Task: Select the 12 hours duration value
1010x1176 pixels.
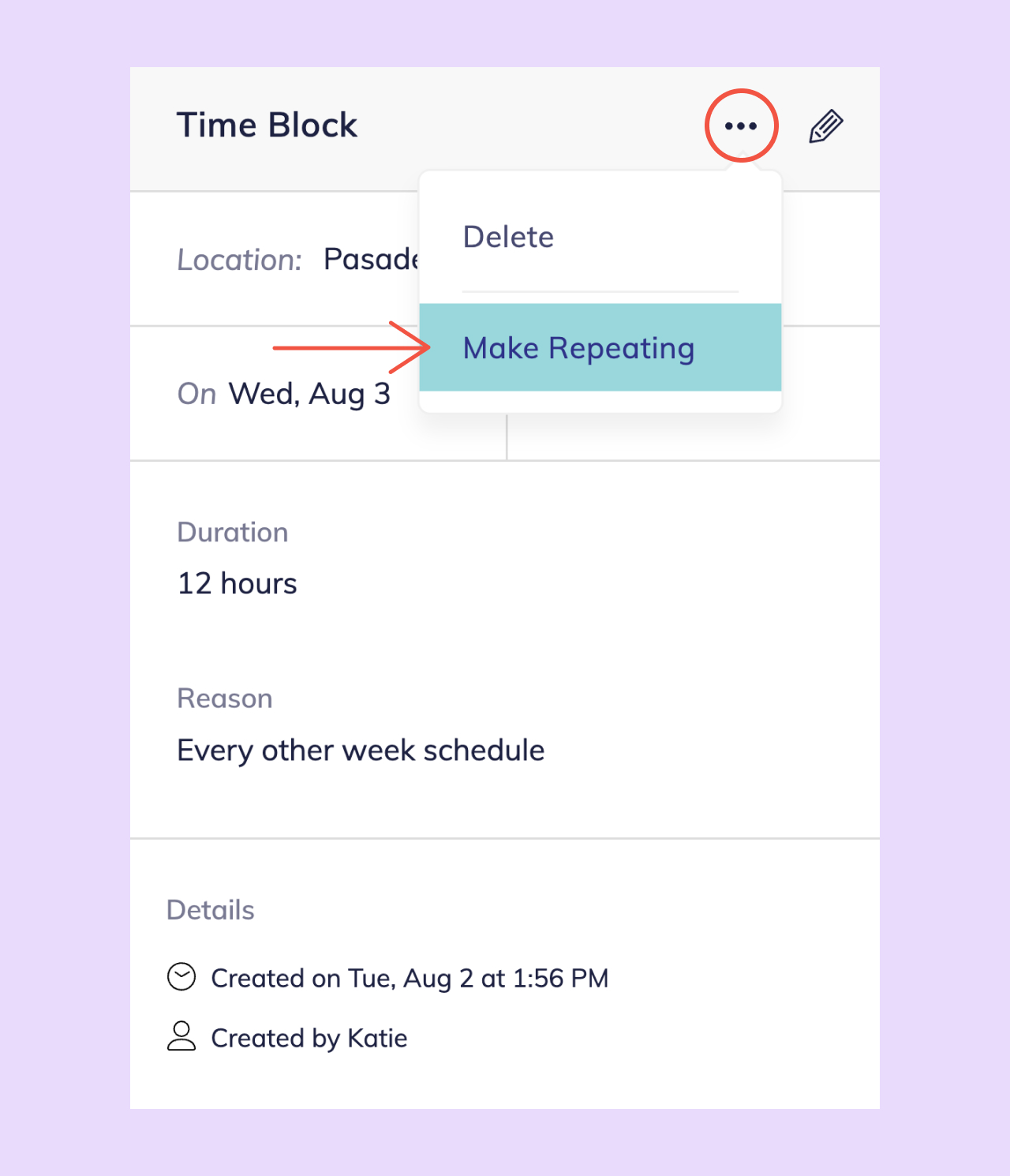Action: click(238, 583)
